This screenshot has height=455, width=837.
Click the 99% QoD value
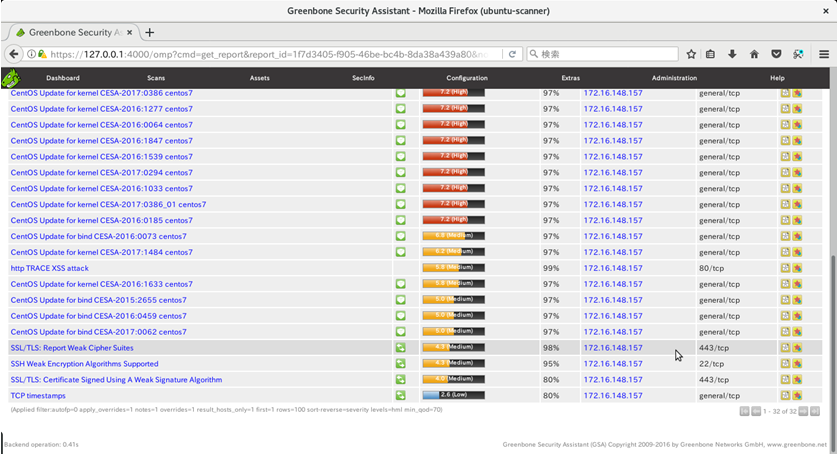[x=551, y=268]
